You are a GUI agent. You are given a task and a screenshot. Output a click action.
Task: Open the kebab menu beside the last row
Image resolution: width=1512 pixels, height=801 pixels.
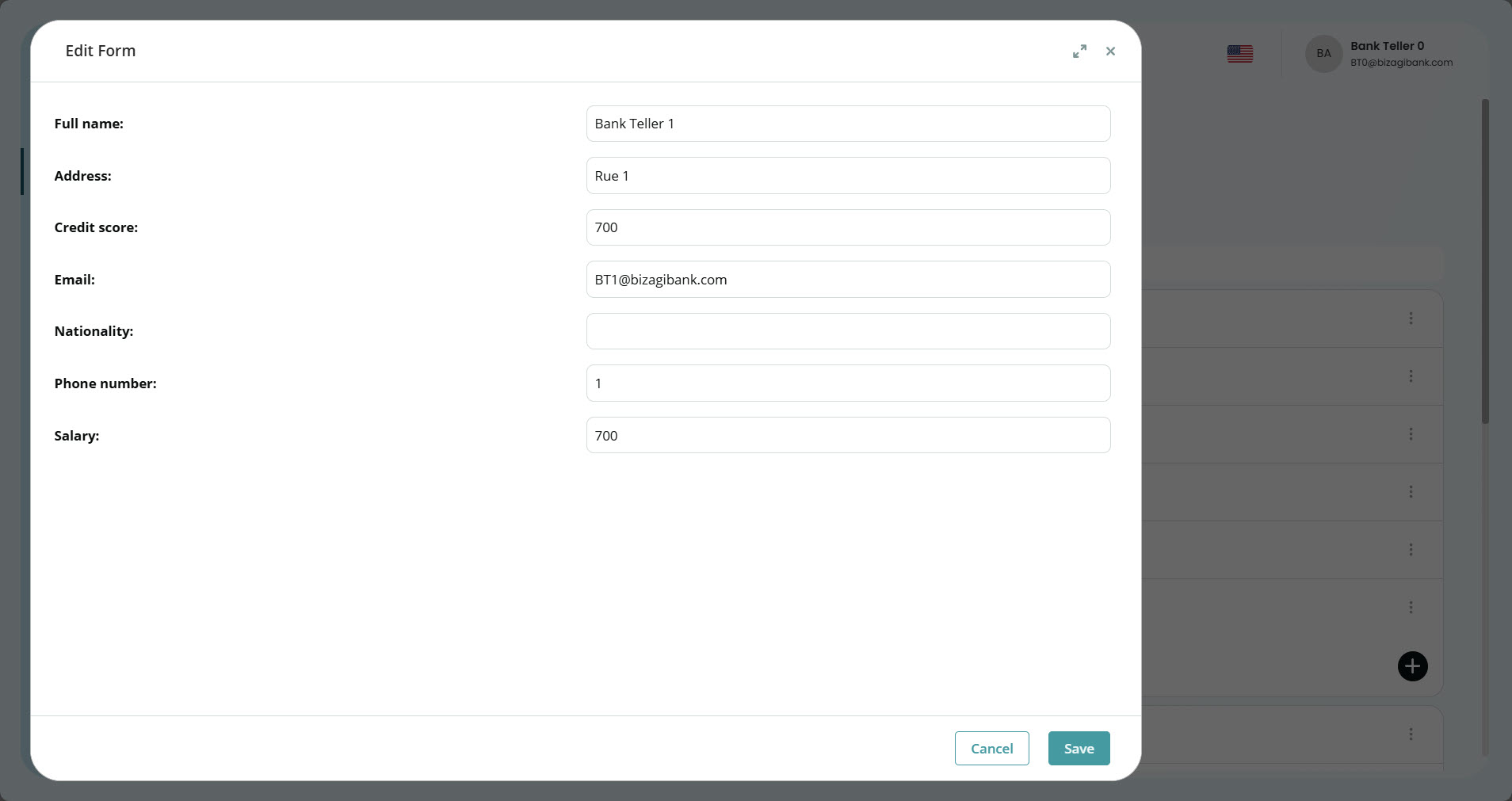click(x=1413, y=733)
